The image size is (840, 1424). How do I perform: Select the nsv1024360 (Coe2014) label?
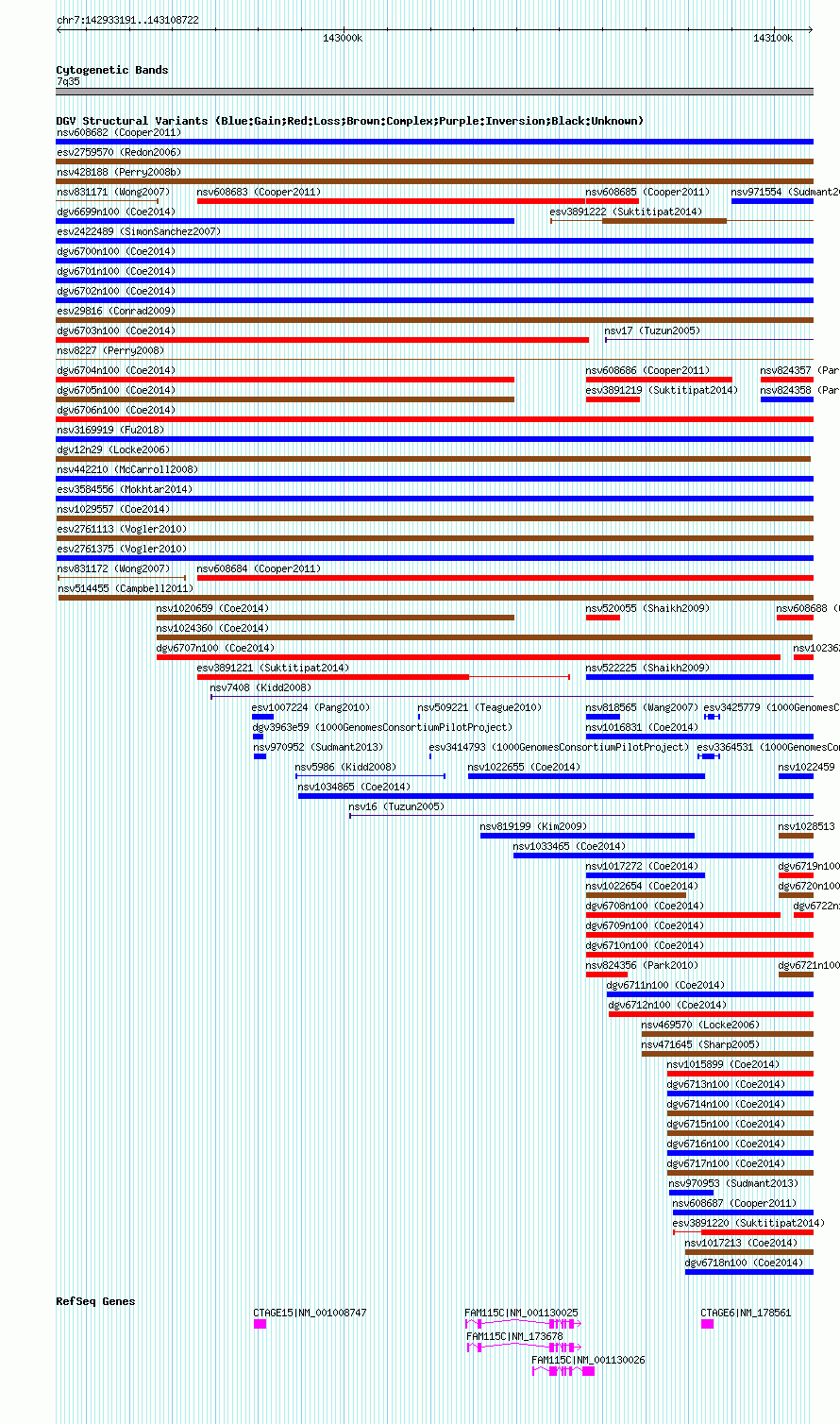pos(212,628)
